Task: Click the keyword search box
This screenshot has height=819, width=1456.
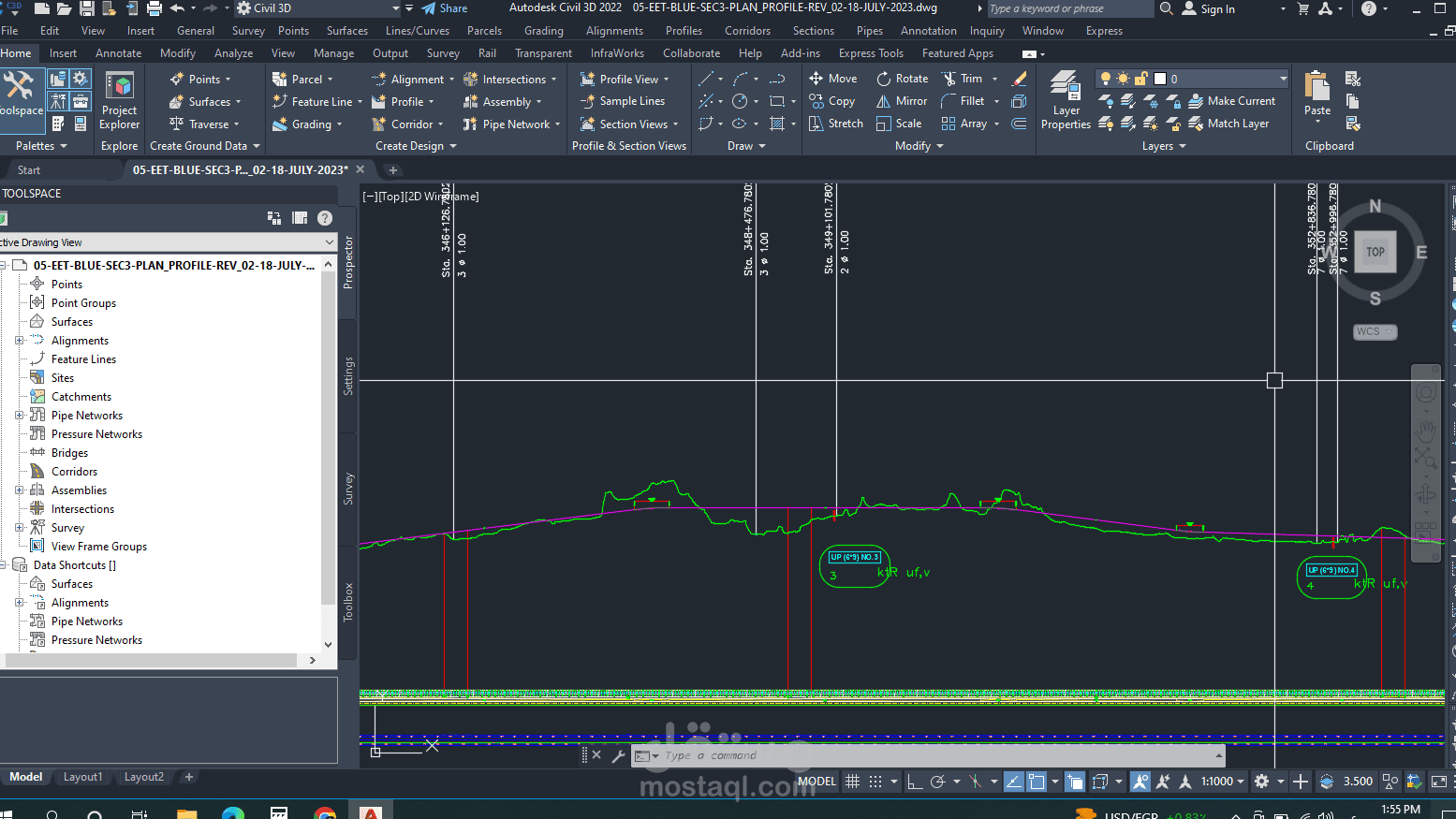Action: click(x=1070, y=8)
